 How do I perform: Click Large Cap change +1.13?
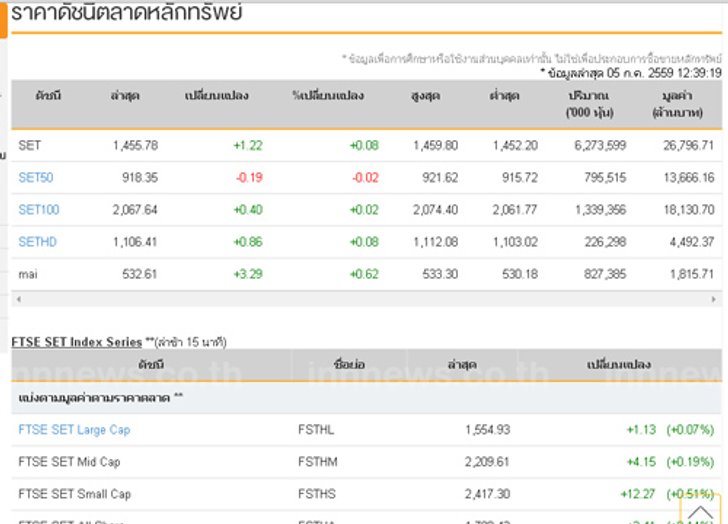[x=642, y=430]
